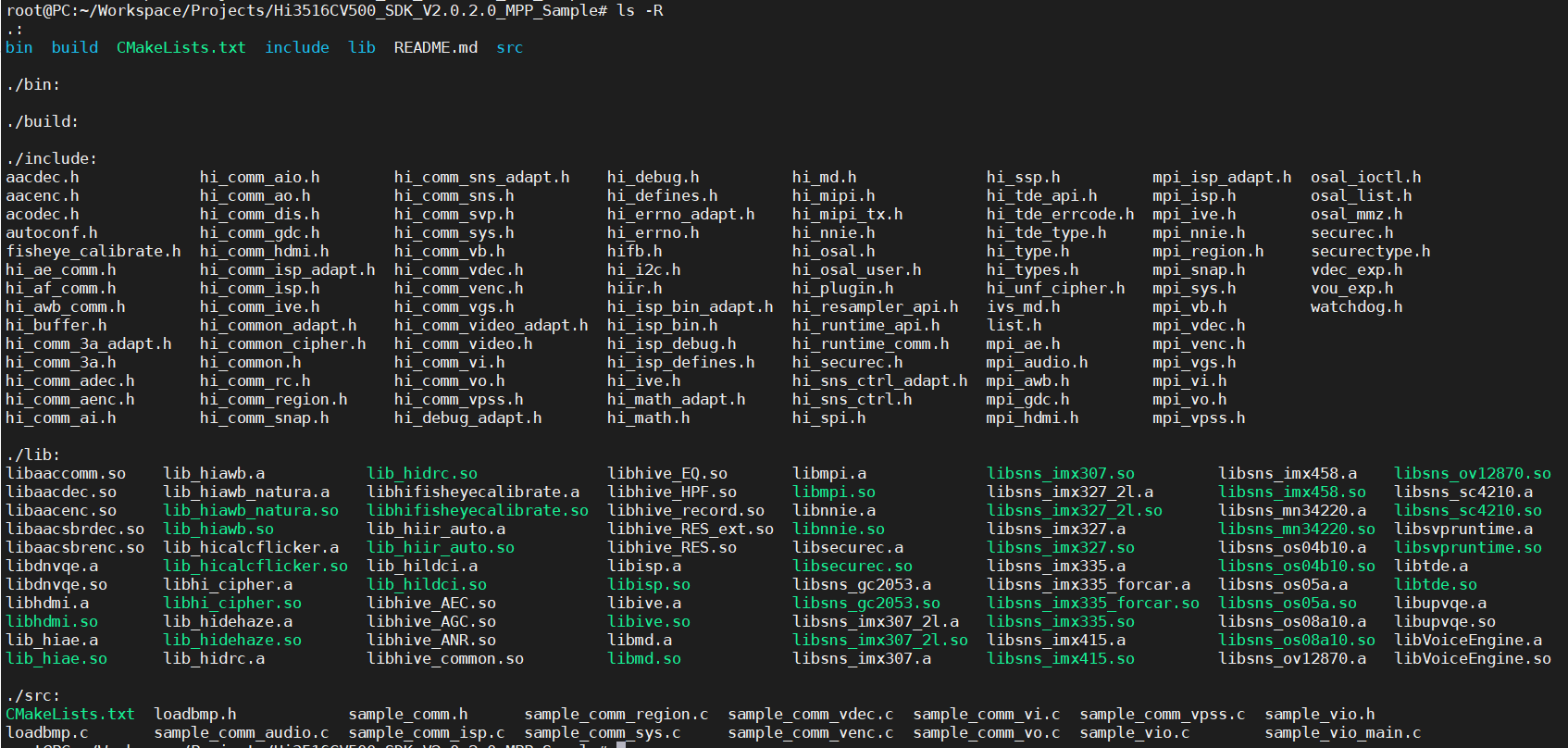Click on 'hi_debug.h' file name
The image size is (1568, 748).
(x=653, y=177)
